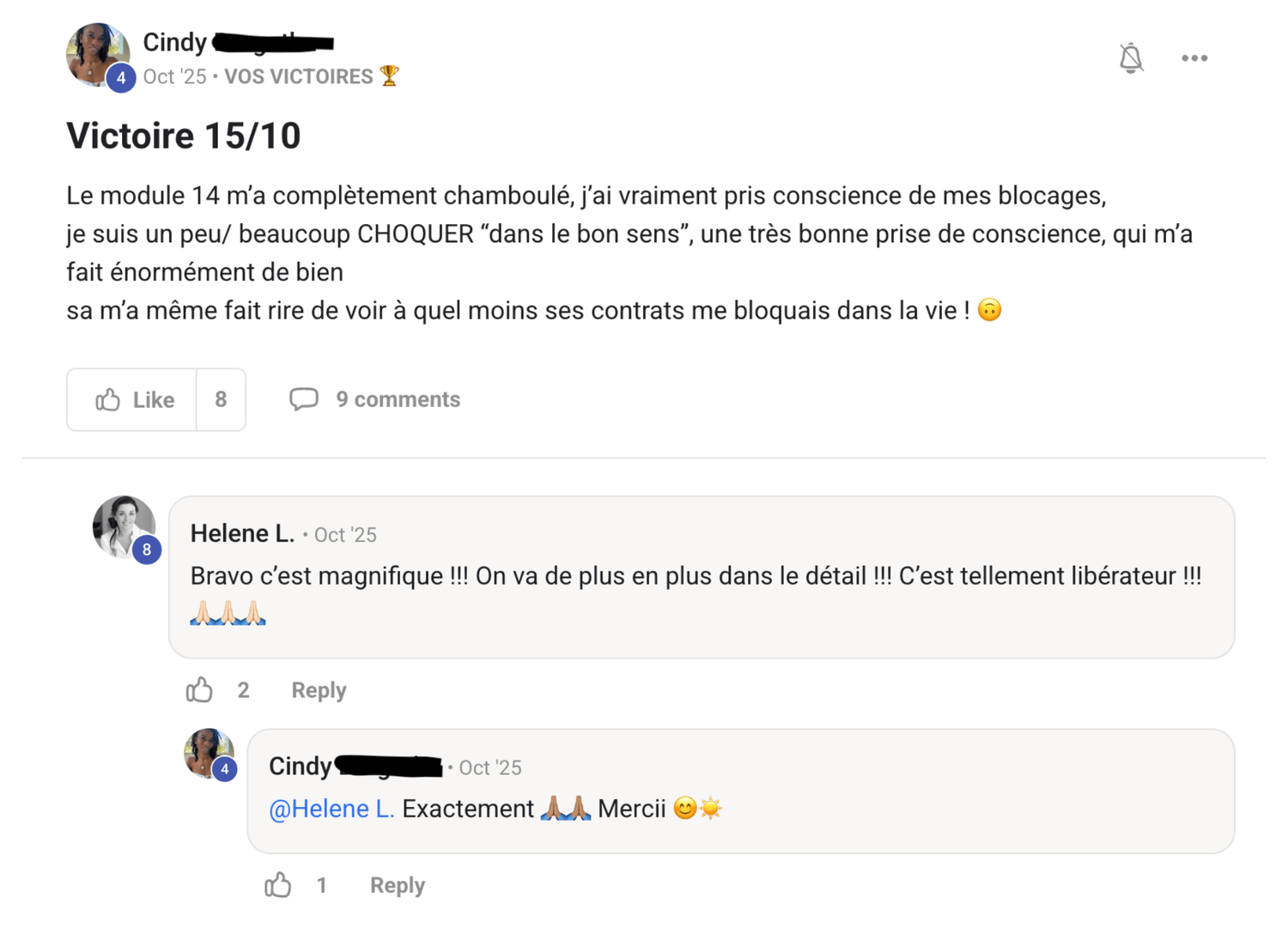Click Cindy's avatar in the nested reply
This screenshot has width=1288, height=928.
[x=209, y=753]
